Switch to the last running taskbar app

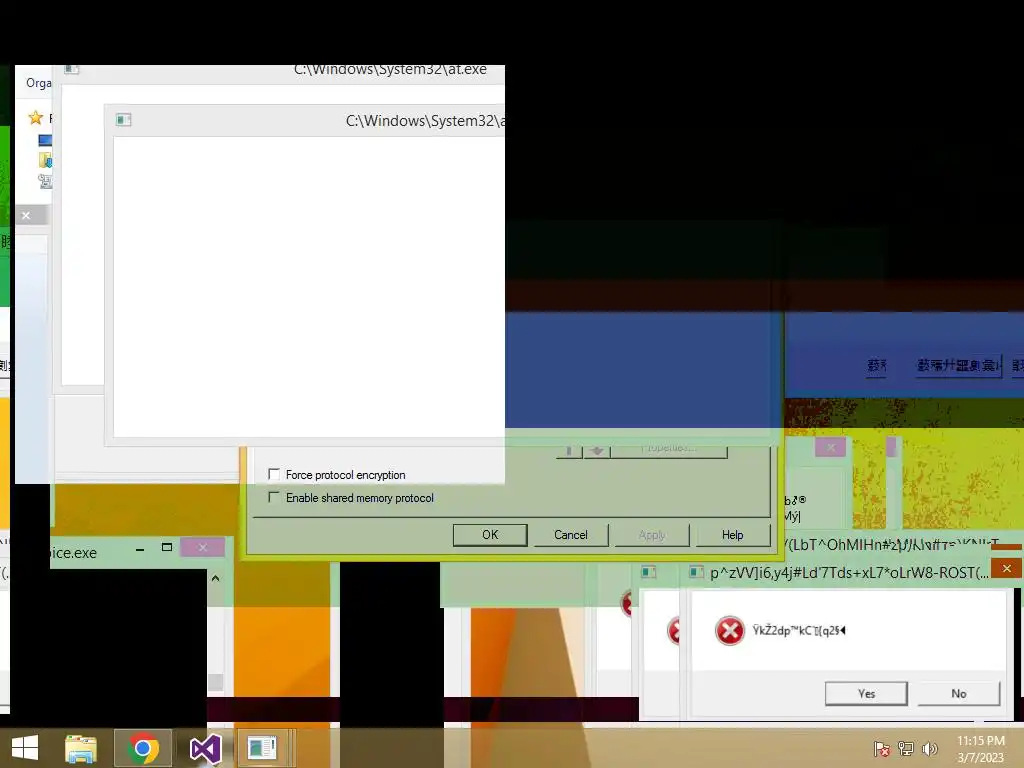pos(263,748)
